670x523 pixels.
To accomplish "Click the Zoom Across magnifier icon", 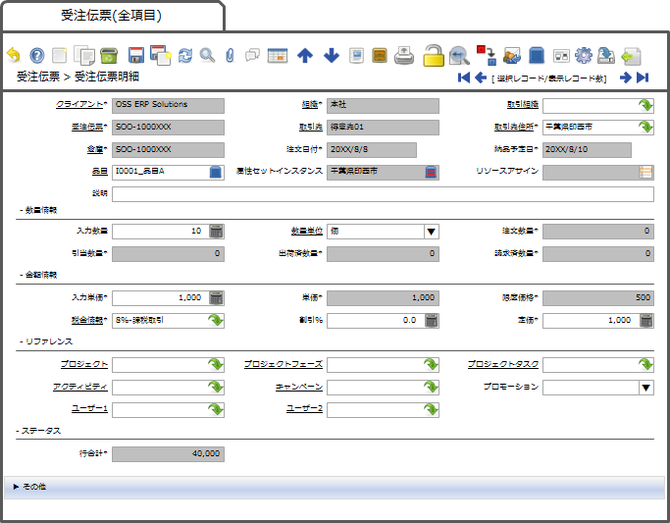I will (459, 55).
